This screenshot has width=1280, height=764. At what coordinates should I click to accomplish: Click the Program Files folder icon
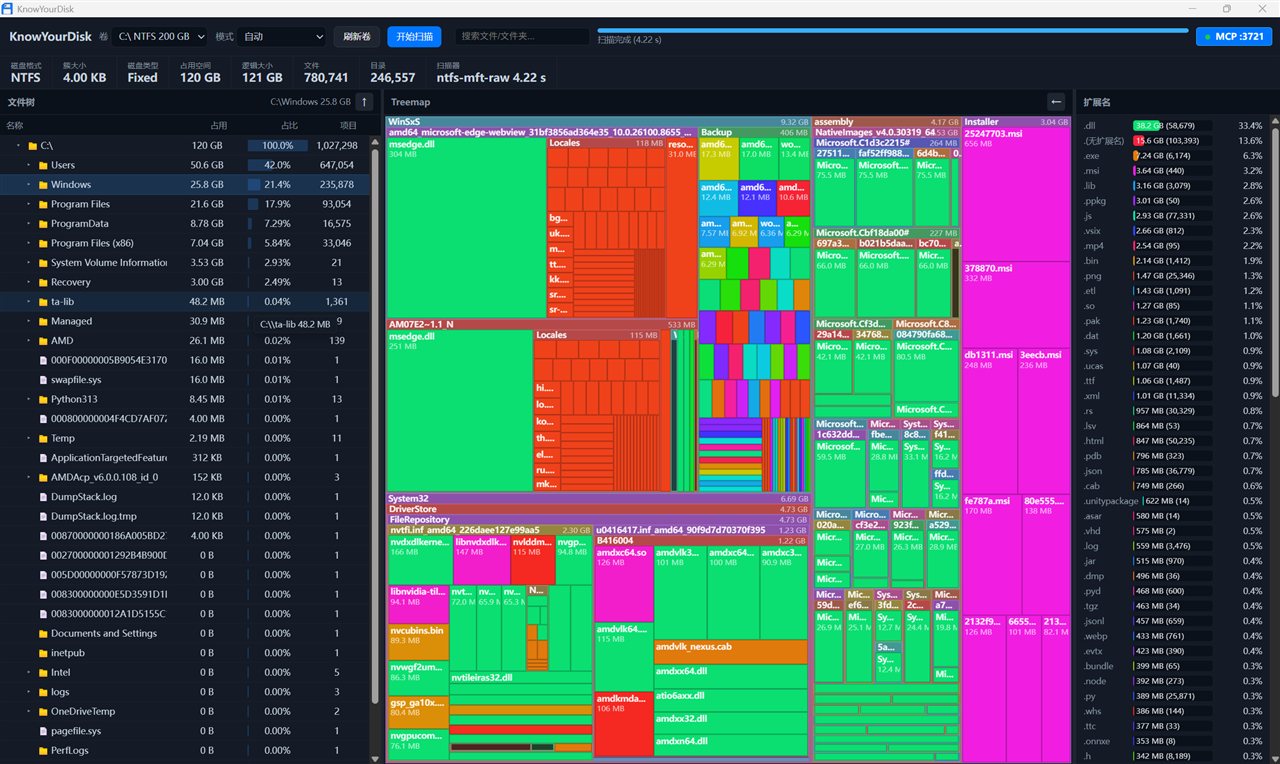43,204
